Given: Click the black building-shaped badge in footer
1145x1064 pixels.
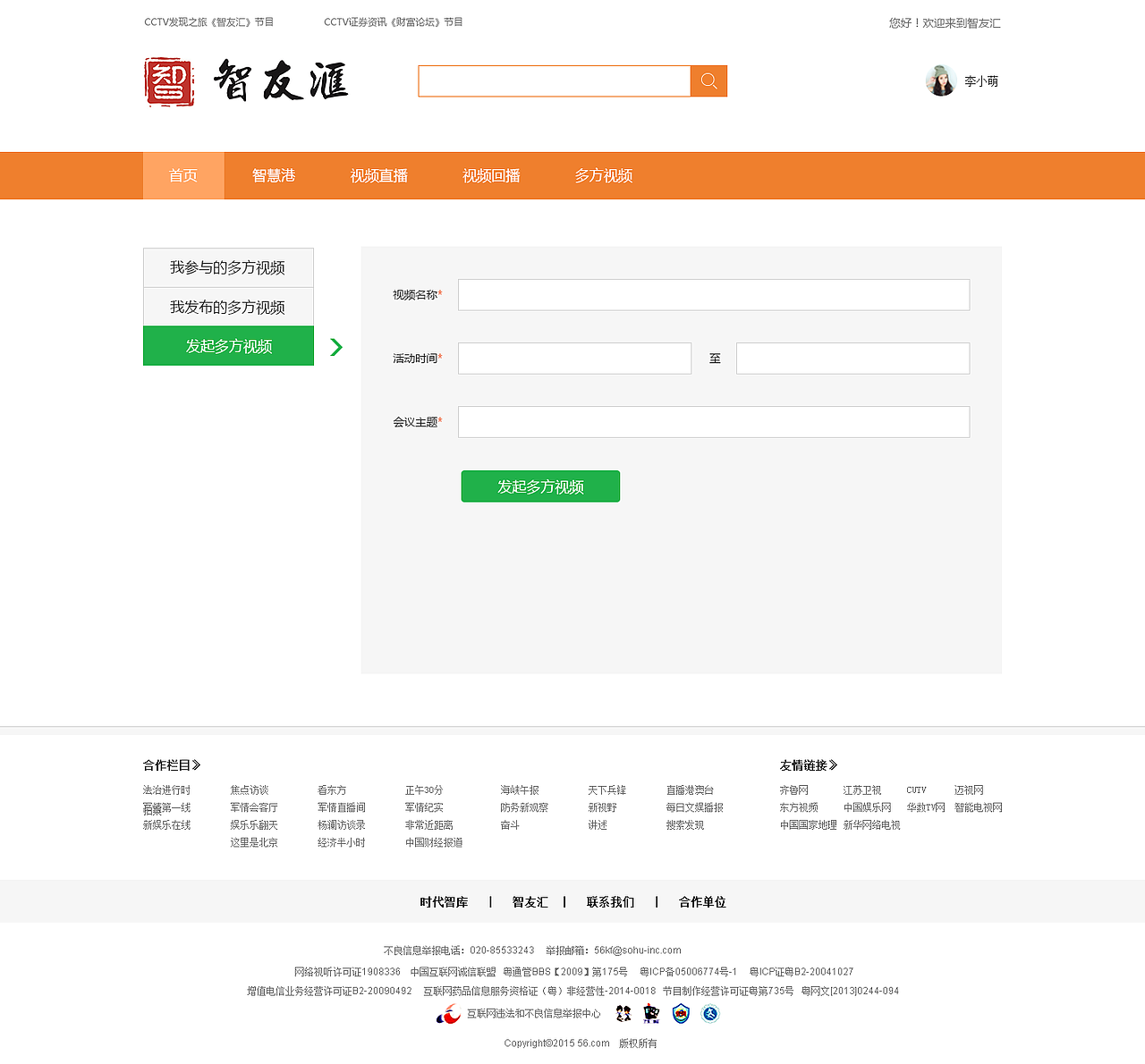Looking at the screenshot, I should click(x=650, y=1013).
